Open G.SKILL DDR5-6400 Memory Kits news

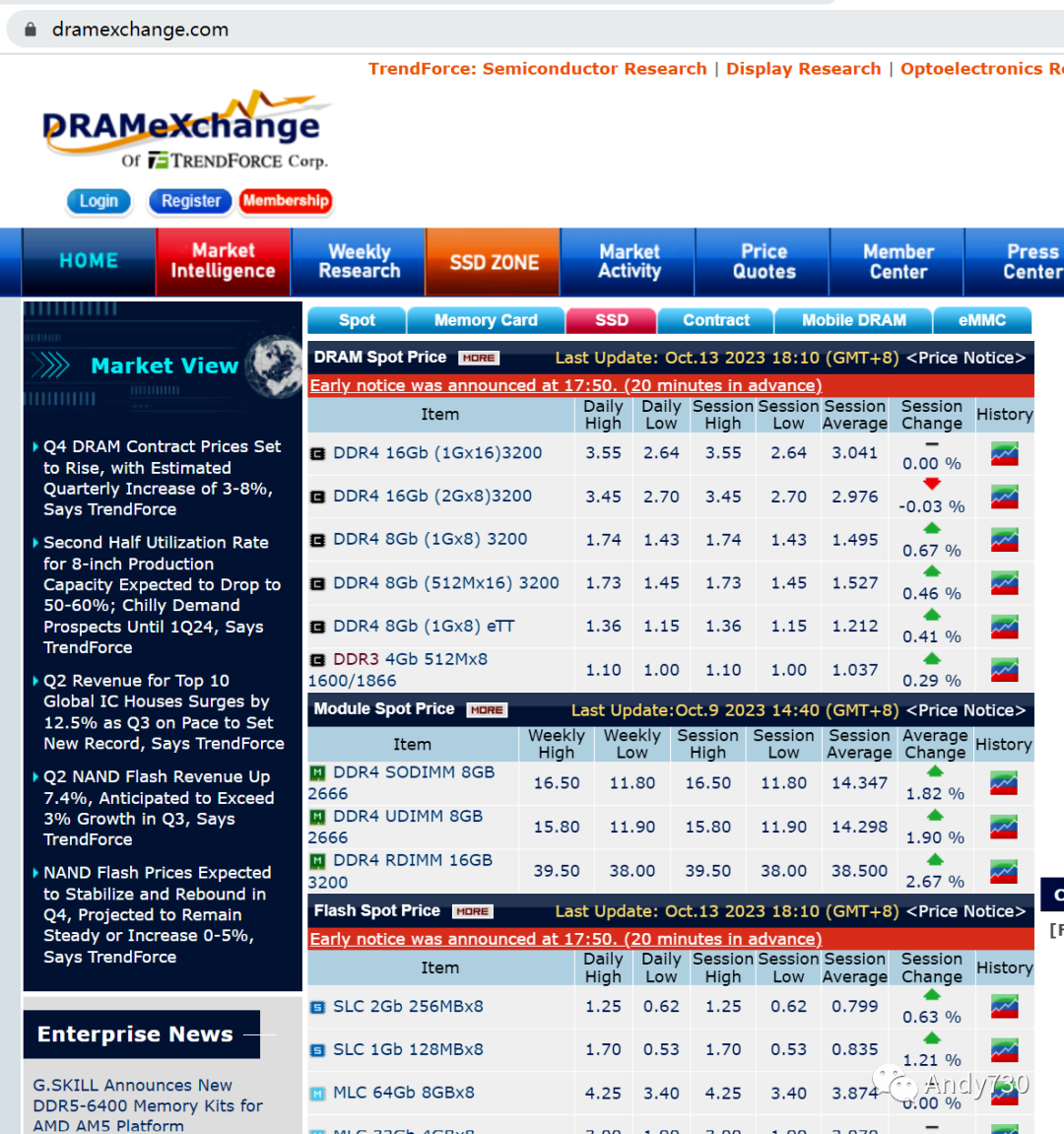(148, 1105)
